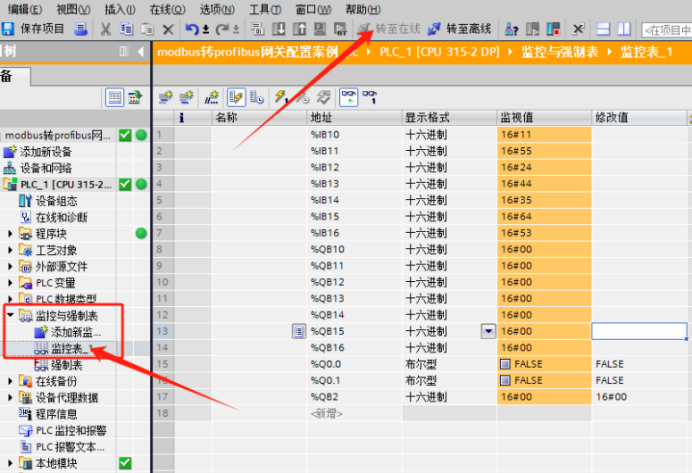The height and width of the screenshot is (473, 692).
Task: Split editor area horizontally icon
Action: click(603, 29)
